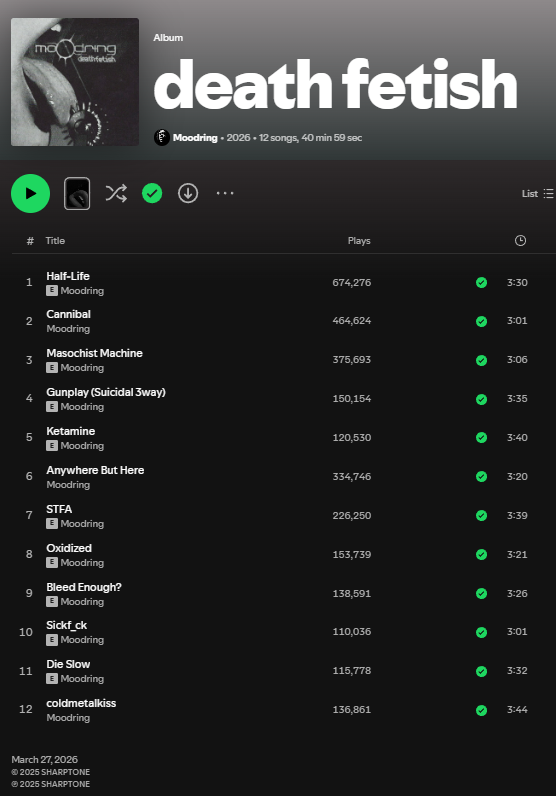Select the Ketamine track title
Viewport: 556px width, 796px height.
tap(71, 431)
